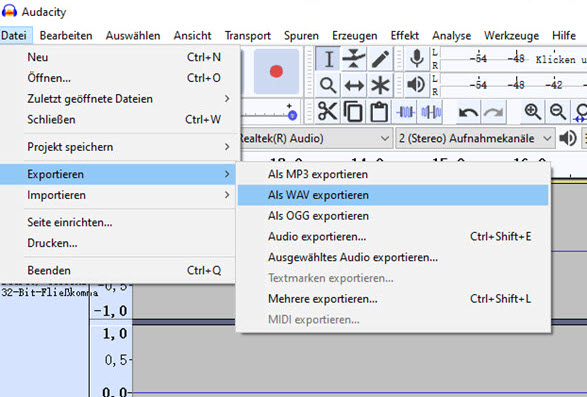Viewport: 587px width, 397px height.
Task: Click the speaker icon beside Aufnahmekanäle dropdown
Action: point(568,139)
